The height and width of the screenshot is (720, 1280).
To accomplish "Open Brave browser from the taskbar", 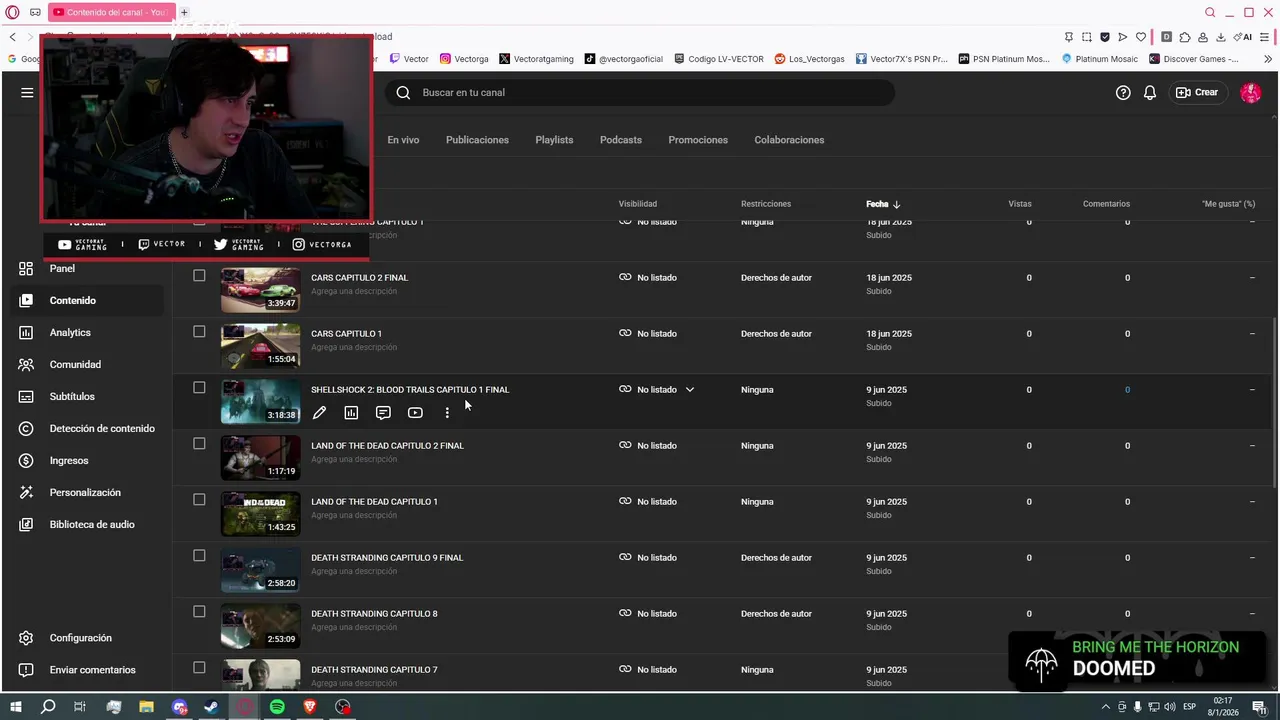I will tap(310, 707).
